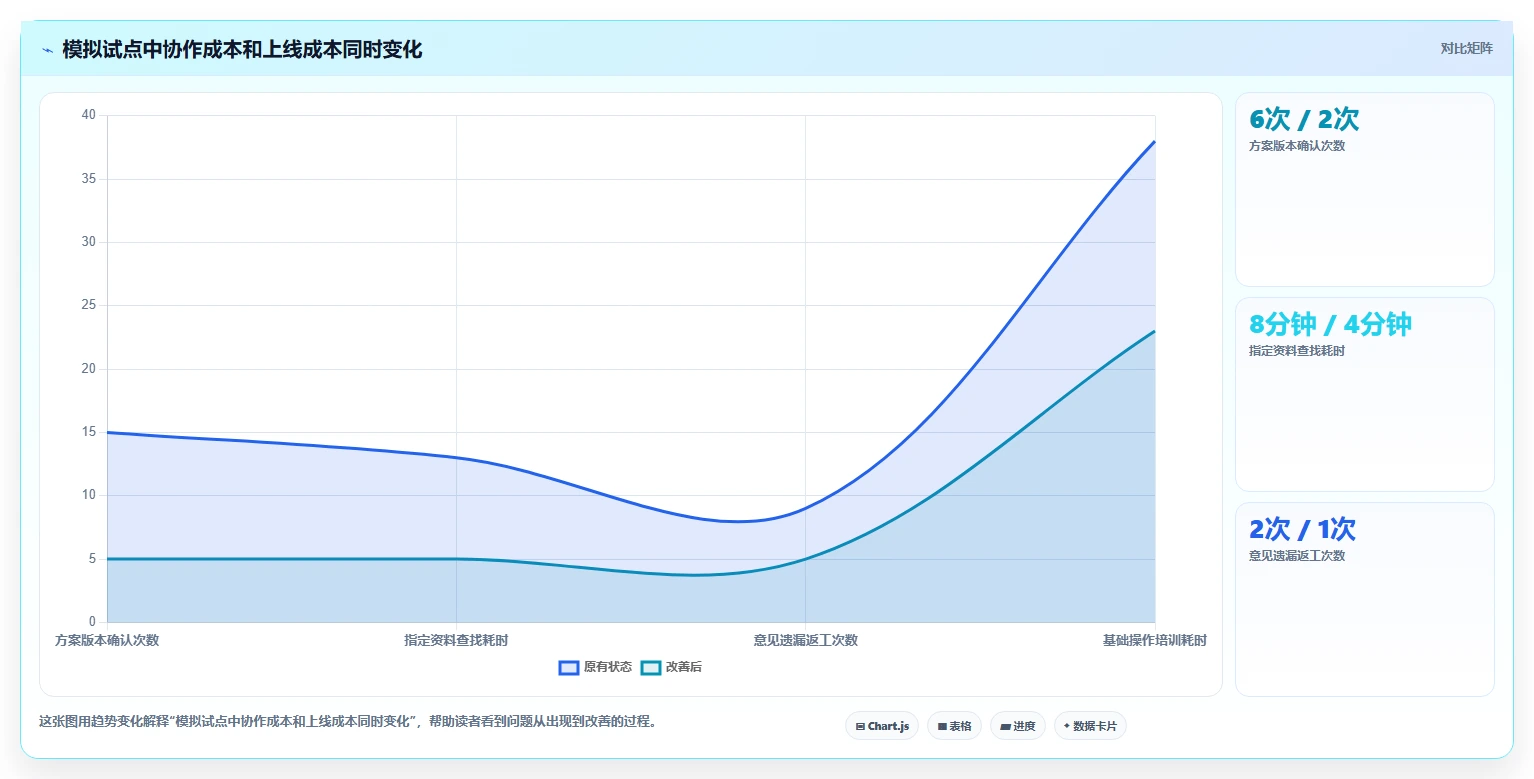Select the 进度 tag

click(1018, 726)
